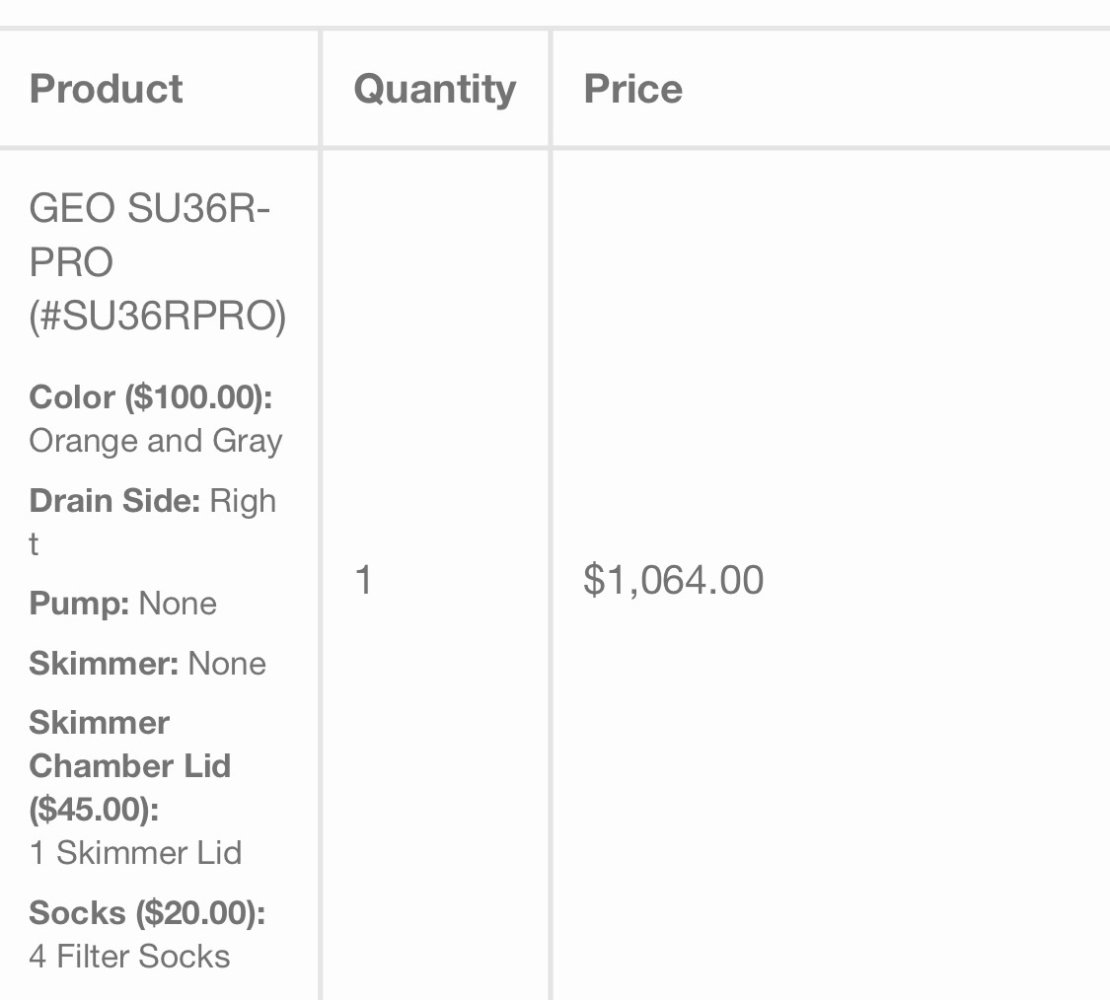This screenshot has width=1110, height=1000.
Task: Select the Orange and Gray color value
Action: click(155, 441)
